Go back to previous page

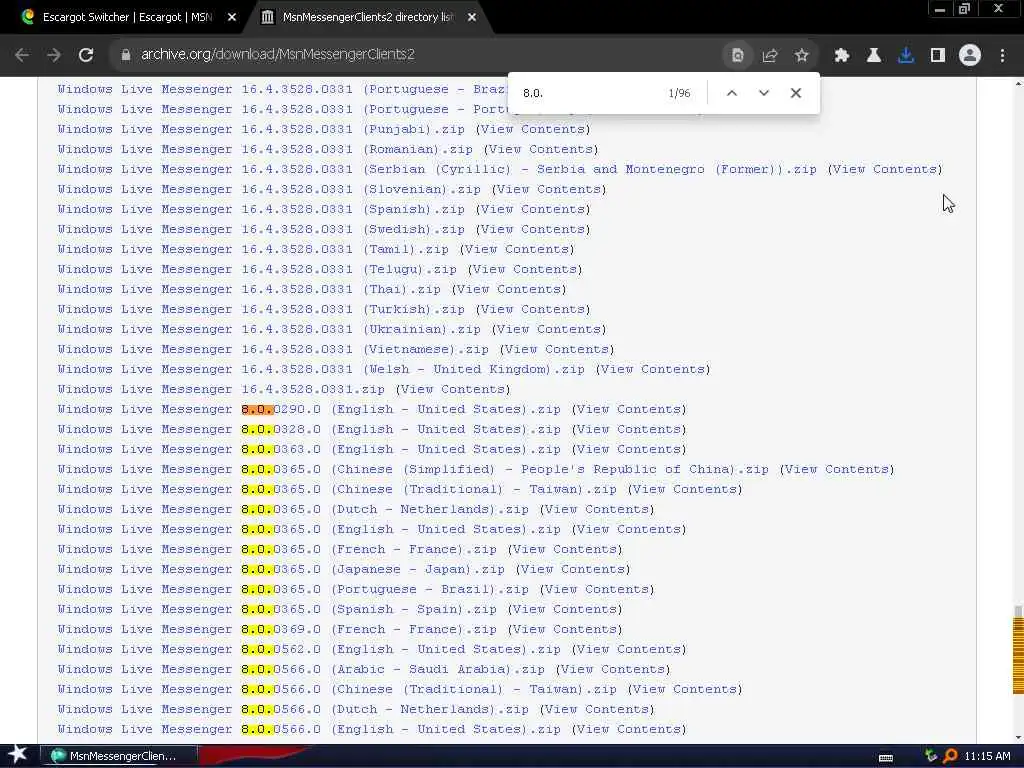tap(22, 55)
